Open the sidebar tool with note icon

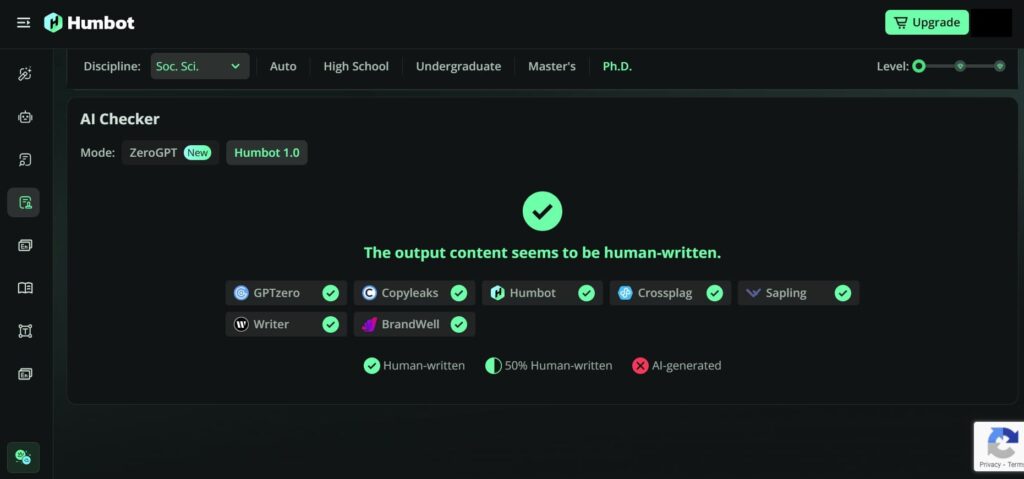(25, 160)
